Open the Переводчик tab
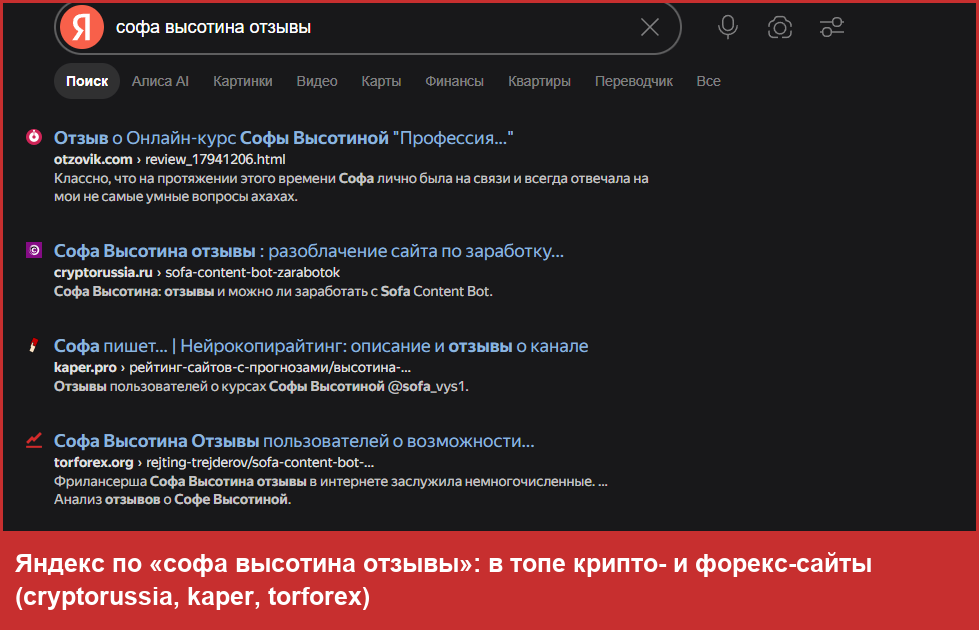 (634, 81)
